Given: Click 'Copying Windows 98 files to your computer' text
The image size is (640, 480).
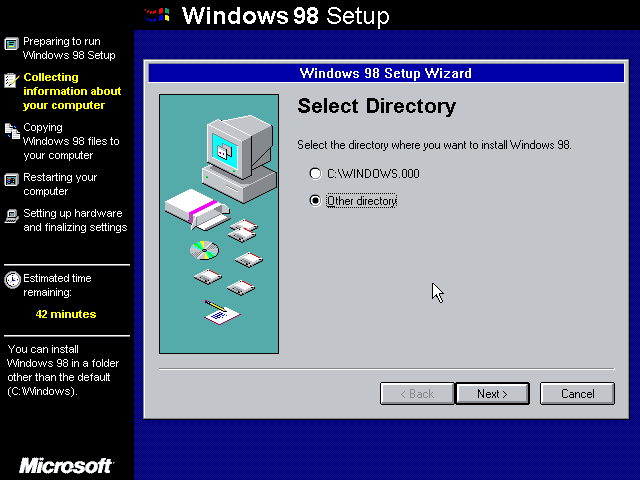Looking at the screenshot, I should [x=71, y=141].
